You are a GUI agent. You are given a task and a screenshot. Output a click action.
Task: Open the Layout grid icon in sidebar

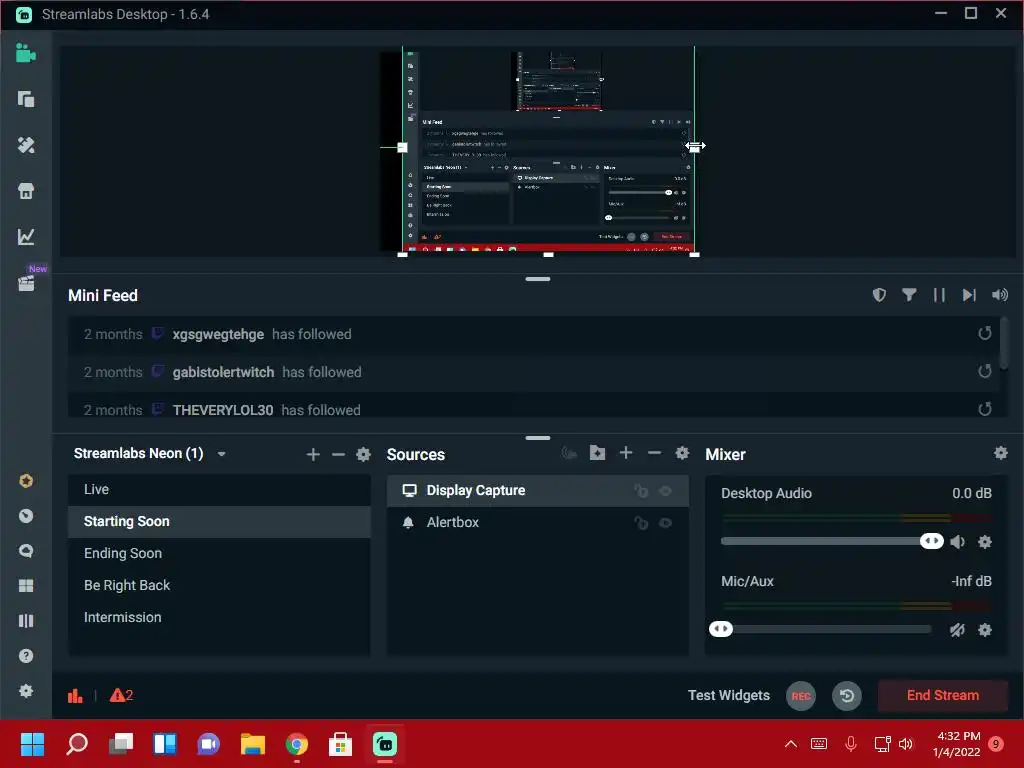pyautogui.click(x=25, y=586)
